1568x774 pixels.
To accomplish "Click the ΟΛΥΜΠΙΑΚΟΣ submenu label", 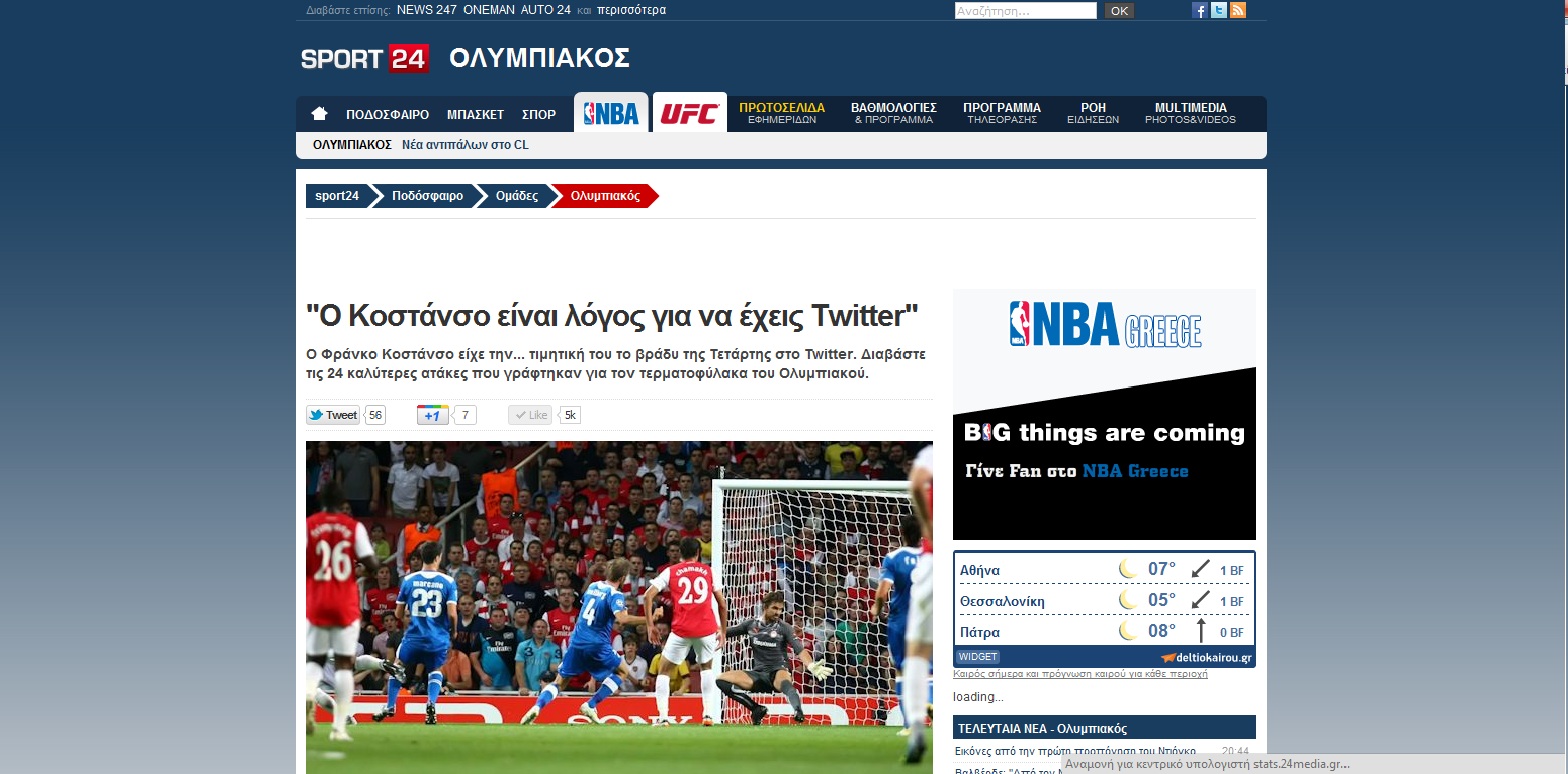I will (x=352, y=145).
